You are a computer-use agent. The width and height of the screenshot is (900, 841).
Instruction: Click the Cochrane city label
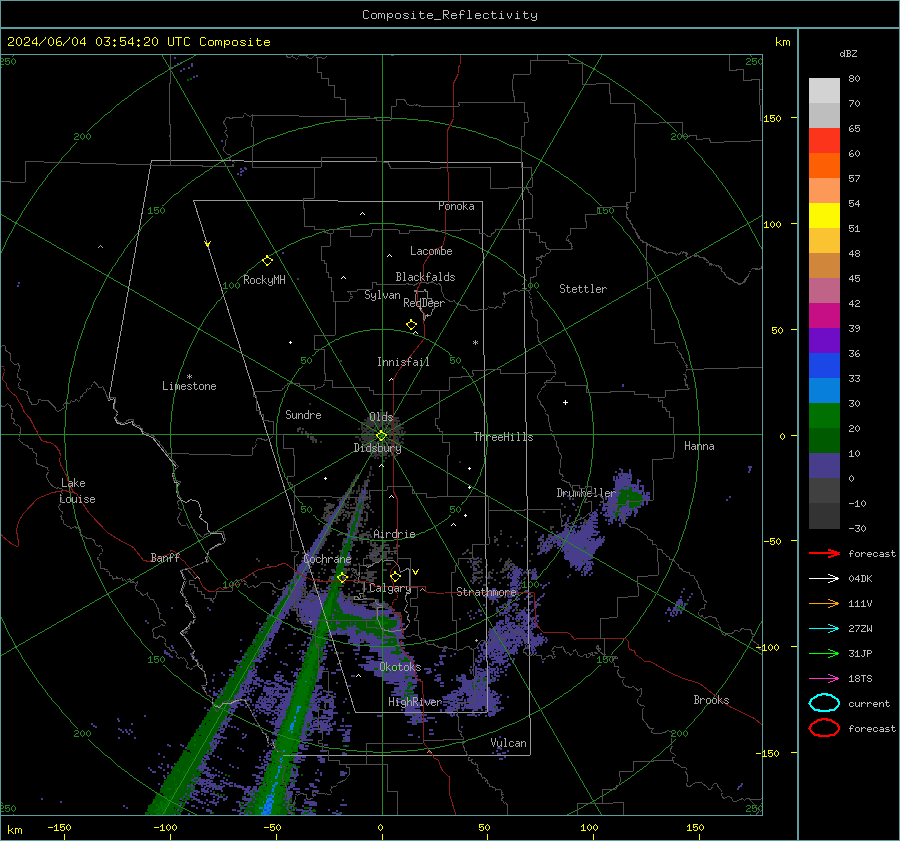327,559
